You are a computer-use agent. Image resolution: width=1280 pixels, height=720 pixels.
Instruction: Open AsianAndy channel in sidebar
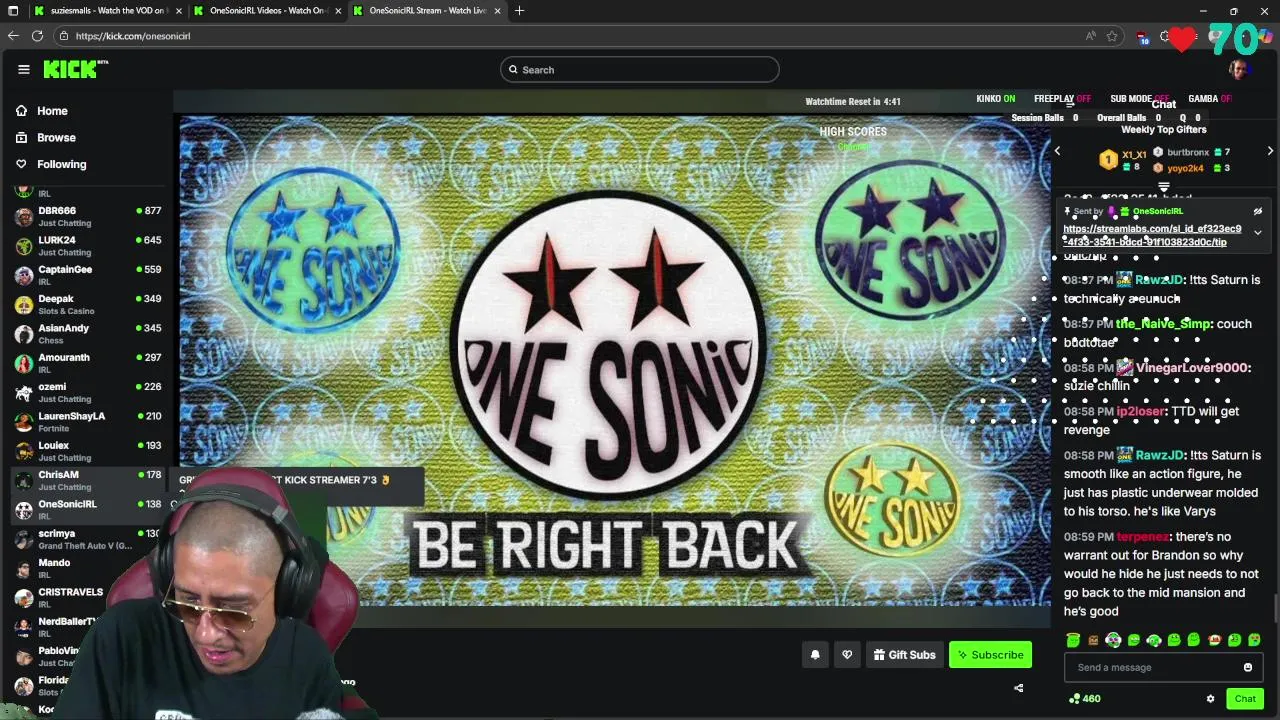click(x=88, y=334)
